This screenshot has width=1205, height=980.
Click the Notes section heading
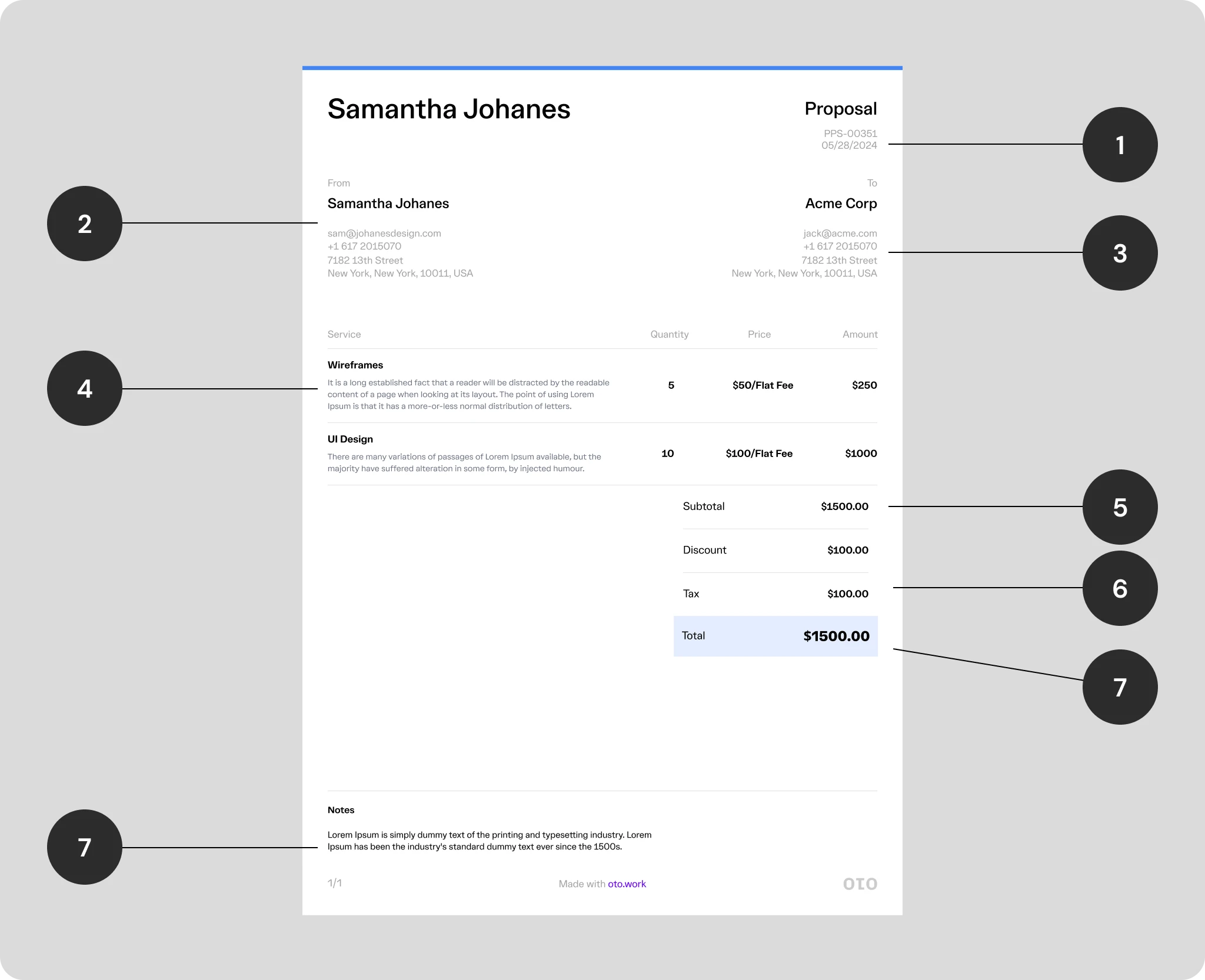click(x=341, y=810)
